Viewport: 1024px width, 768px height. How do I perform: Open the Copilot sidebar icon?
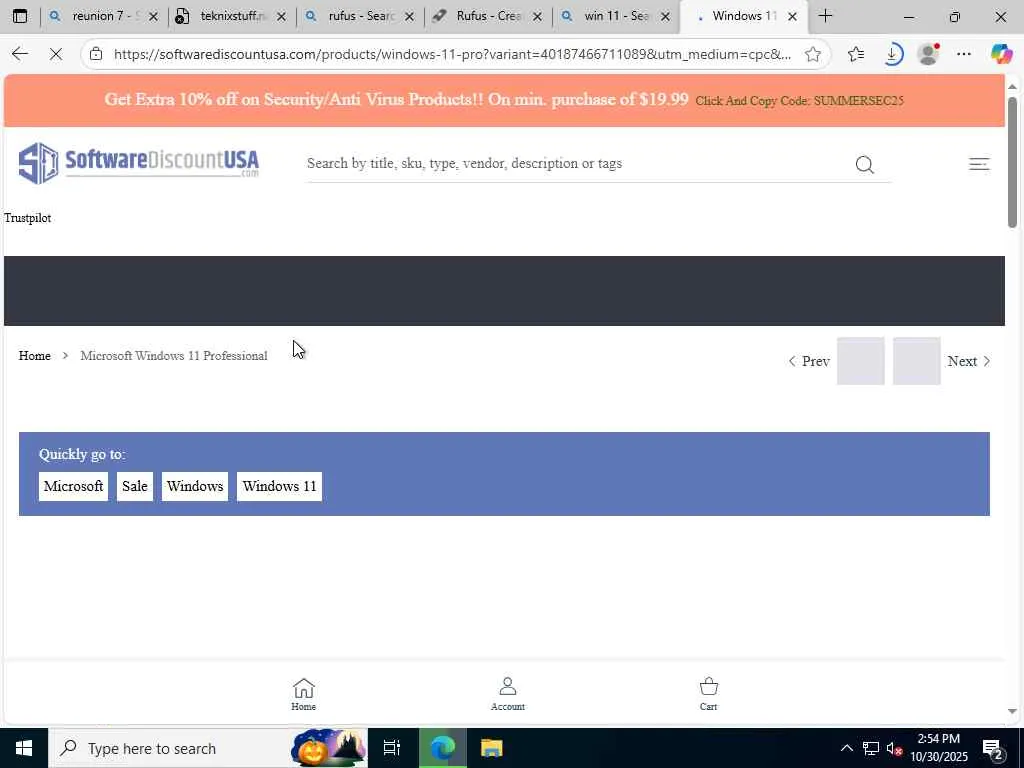pyautogui.click(x=1001, y=54)
